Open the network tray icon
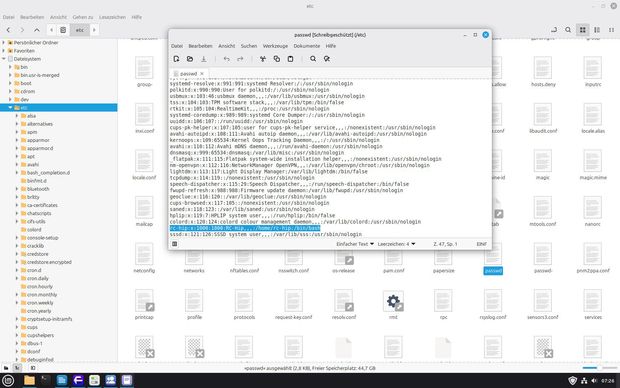This screenshot has width=620, height=388. pyautogui.click(x=584, y=380)
